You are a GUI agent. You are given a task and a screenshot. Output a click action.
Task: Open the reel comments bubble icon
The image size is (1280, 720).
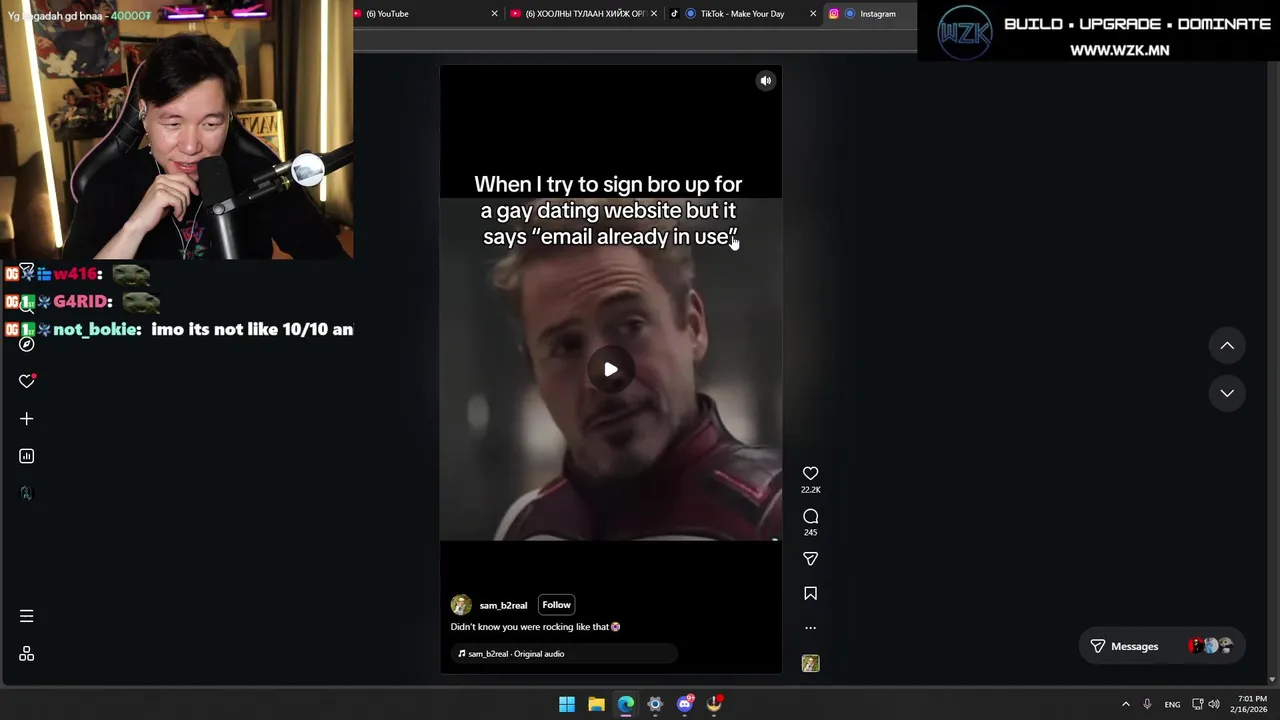coord(810,516)
